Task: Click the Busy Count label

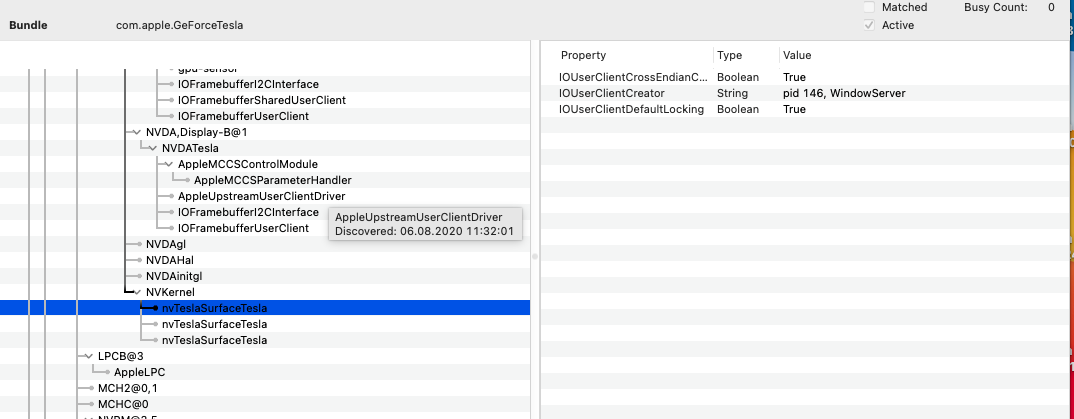Action: point(995,8)
